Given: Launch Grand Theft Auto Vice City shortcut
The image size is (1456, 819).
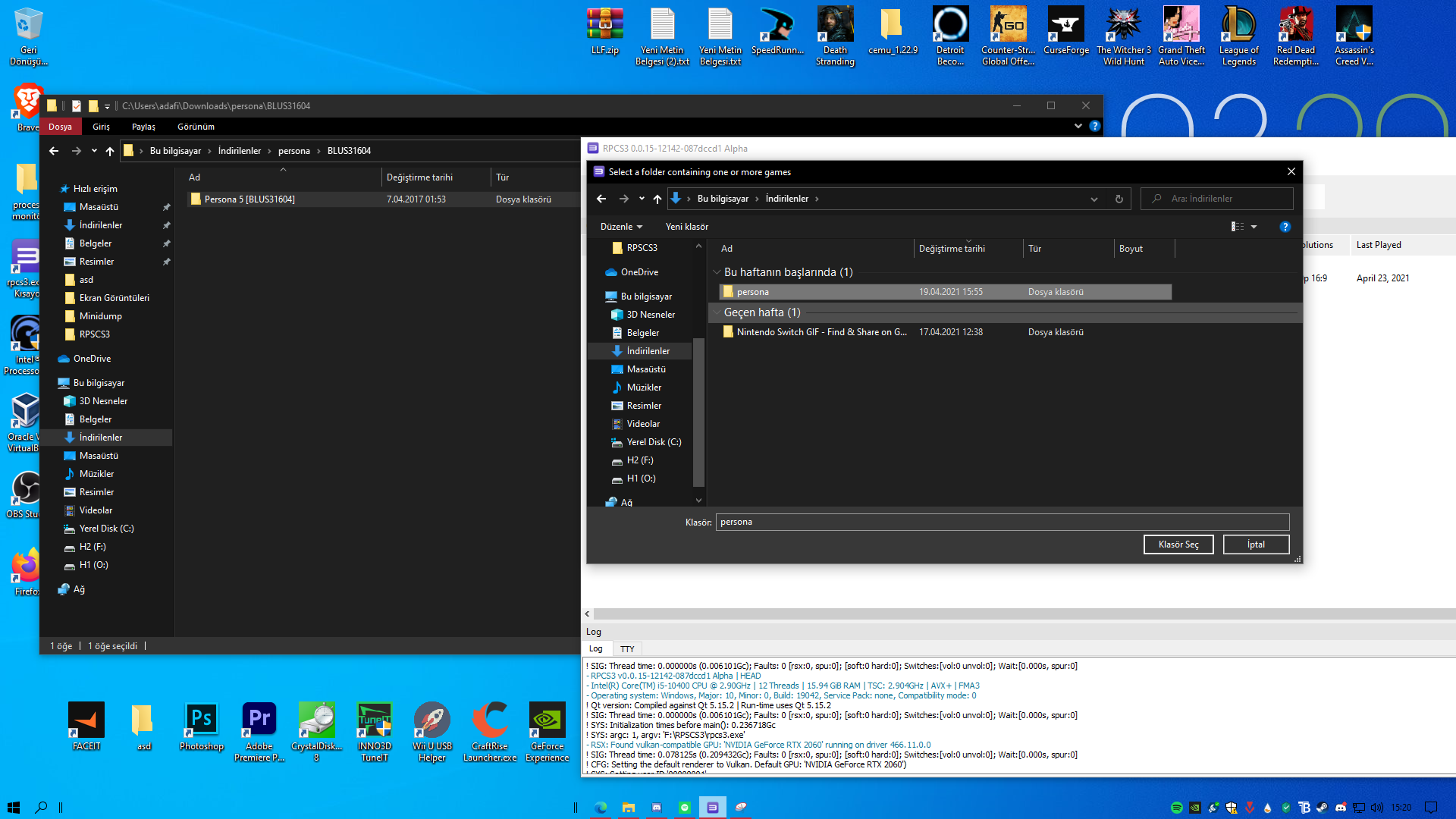Looking at the screenshot, I should pyautogui.click(x=1181, y=36).
